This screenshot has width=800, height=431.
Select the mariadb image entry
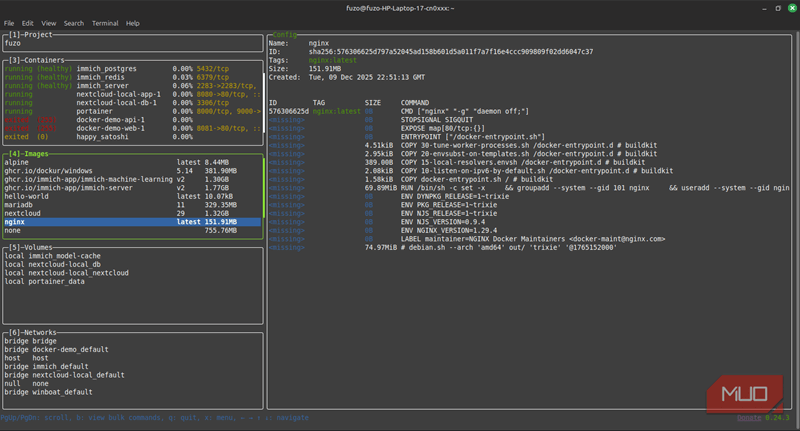coord(133,205)
